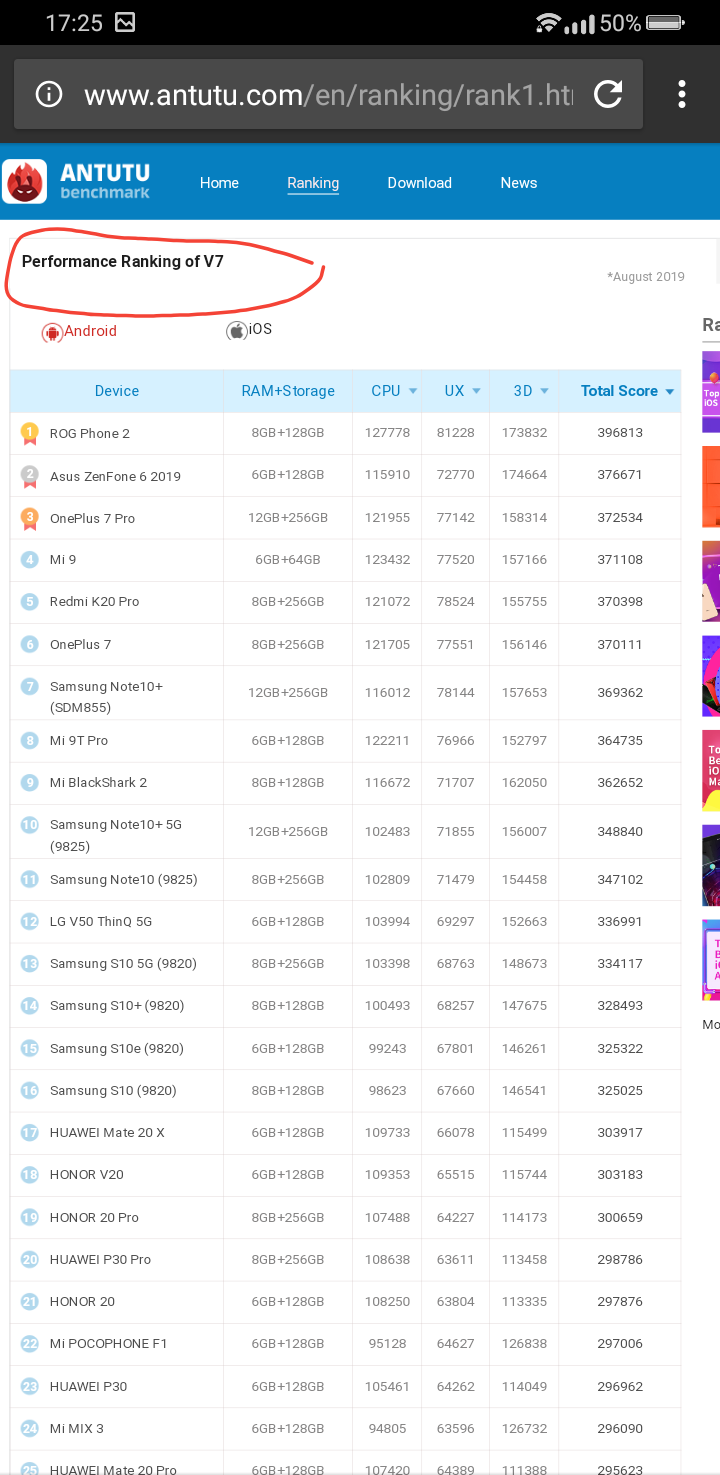Tap the cellular signal bars icon
The height and width of the screenshot is (1475, 720).
pos(580,23)
